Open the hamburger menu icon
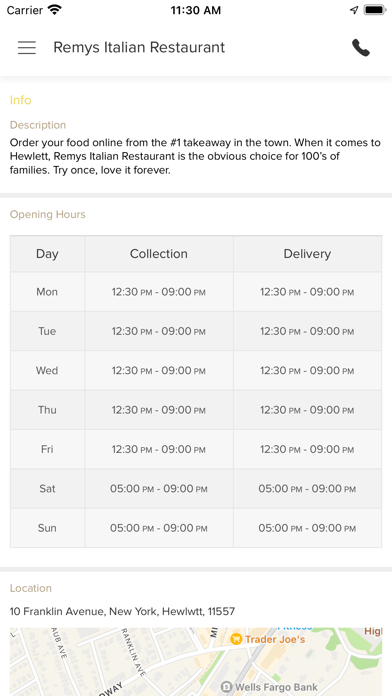The height and width of the screenshot is (696, 392). [x=27, y=47]
